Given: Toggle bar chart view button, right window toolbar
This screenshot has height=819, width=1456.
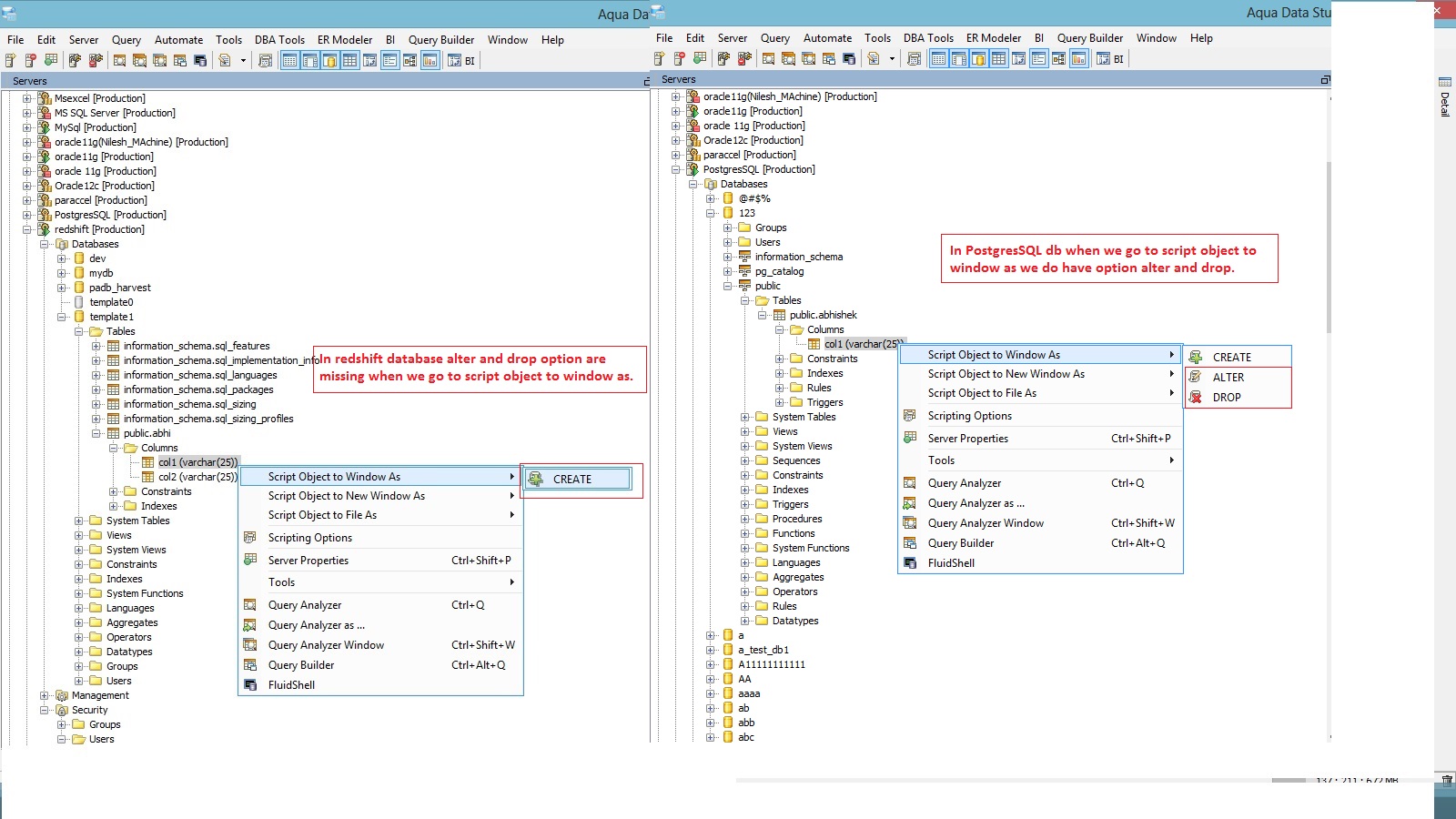Looking at the screenshot, I should [1078, 59].
